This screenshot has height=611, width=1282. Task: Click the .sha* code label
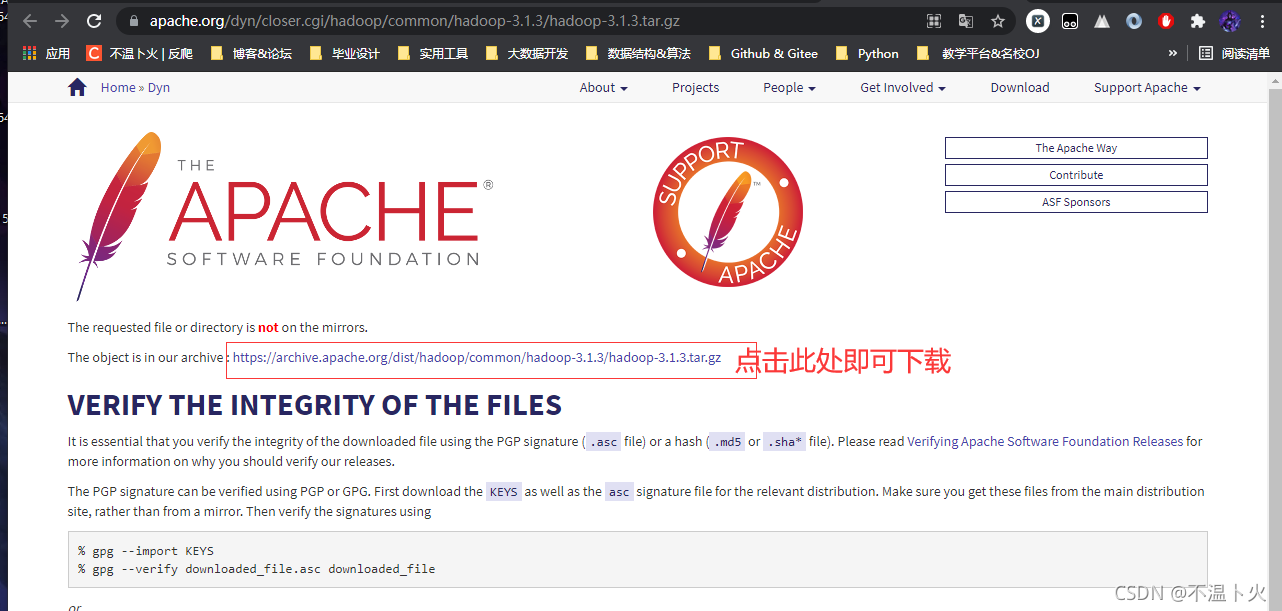coord(784,442)
